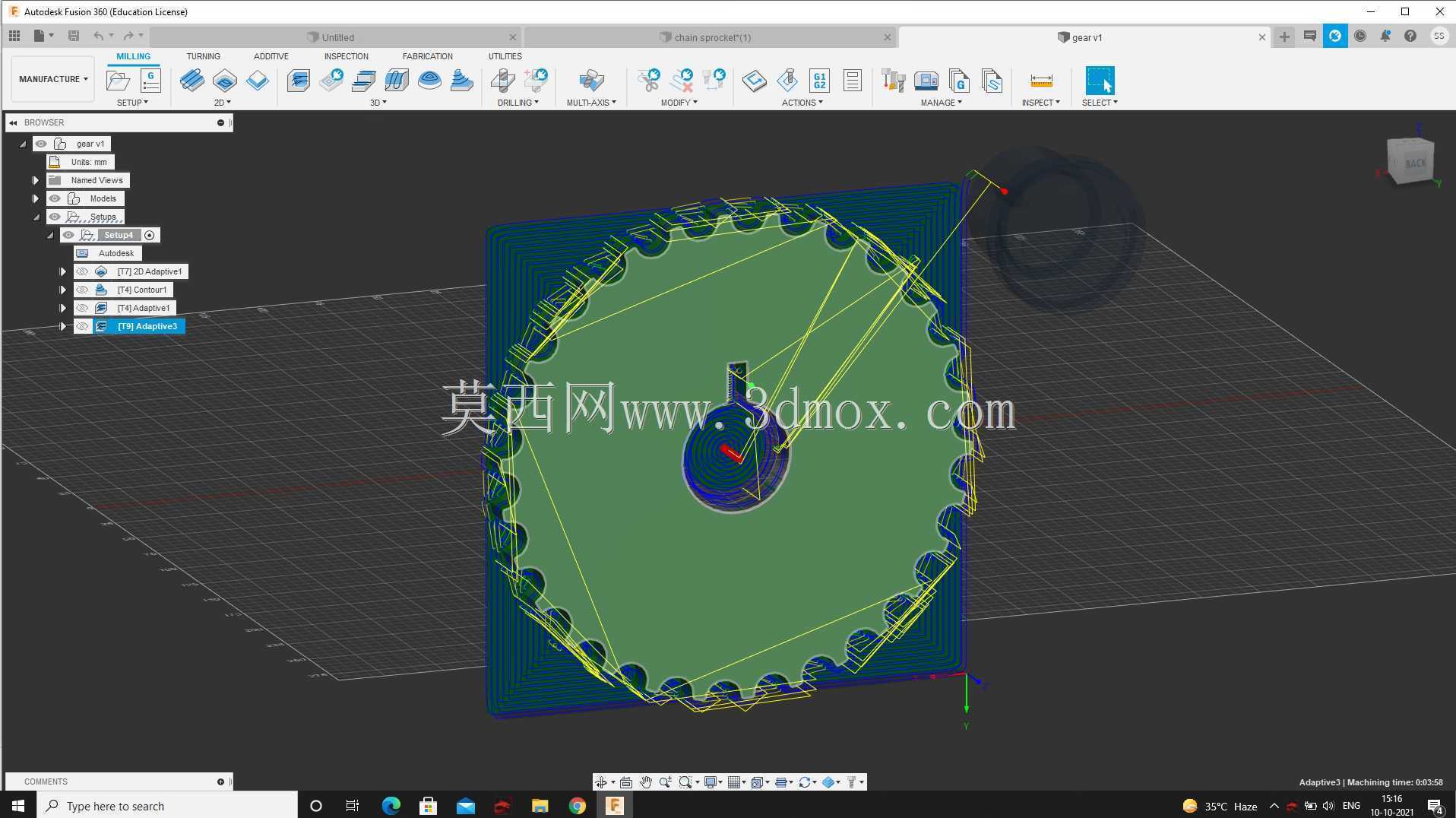Image resolution: width=1456 pixels, height=818 pixels.
Task: Open the Windows search box
Action: pos(167,806)
